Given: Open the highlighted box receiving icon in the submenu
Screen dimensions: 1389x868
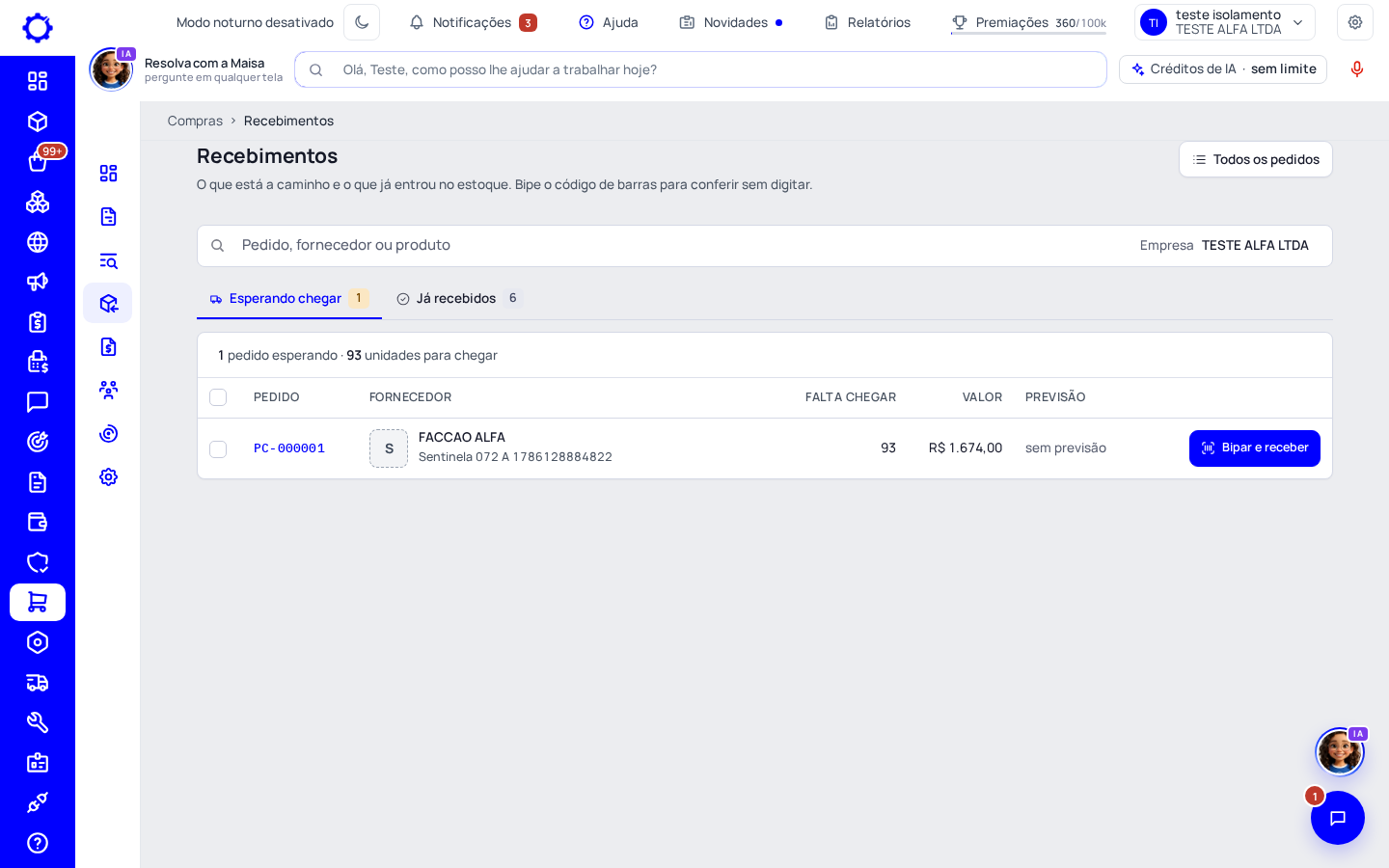Looking at the screenshot, I should click(108, 303).
